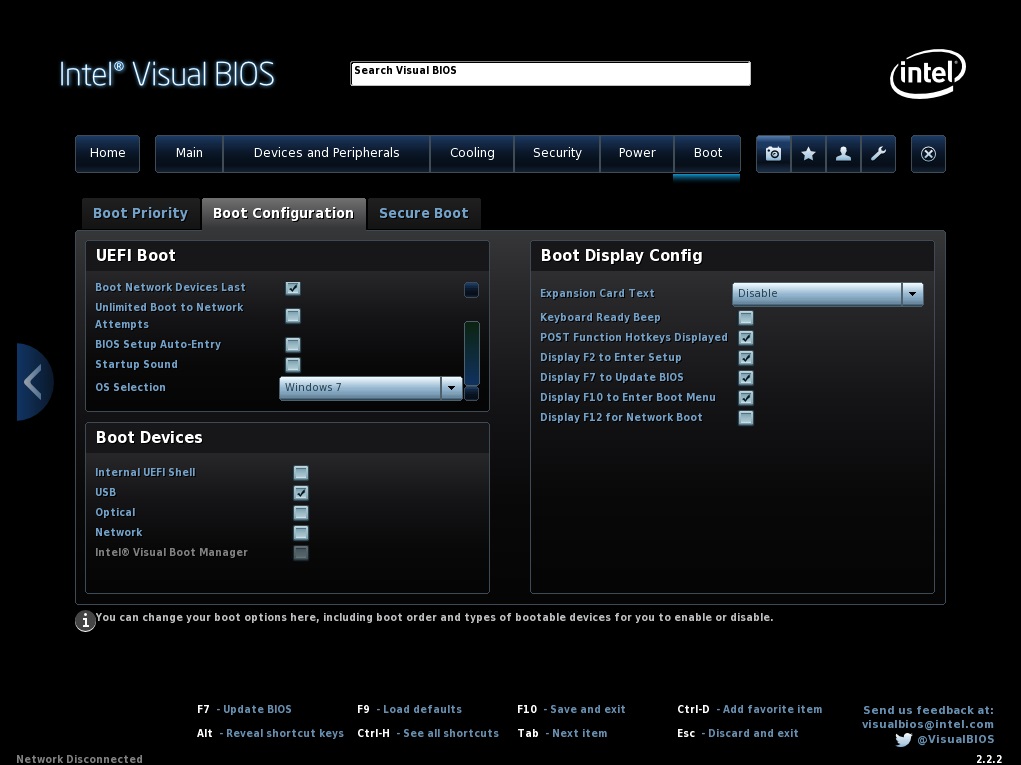Viewport: 1021px width, 765px height.
Task: Enable Internal UEFI Shell boot device
Action: [x=301, y=473]
